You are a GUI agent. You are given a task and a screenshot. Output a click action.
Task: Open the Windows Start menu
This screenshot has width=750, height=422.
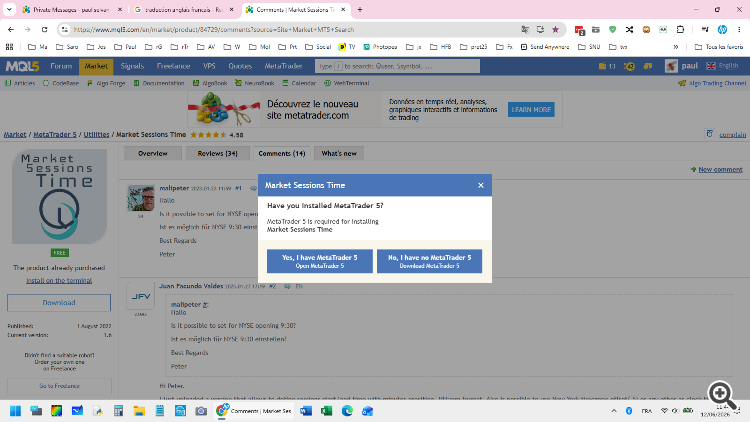[15, 411]
